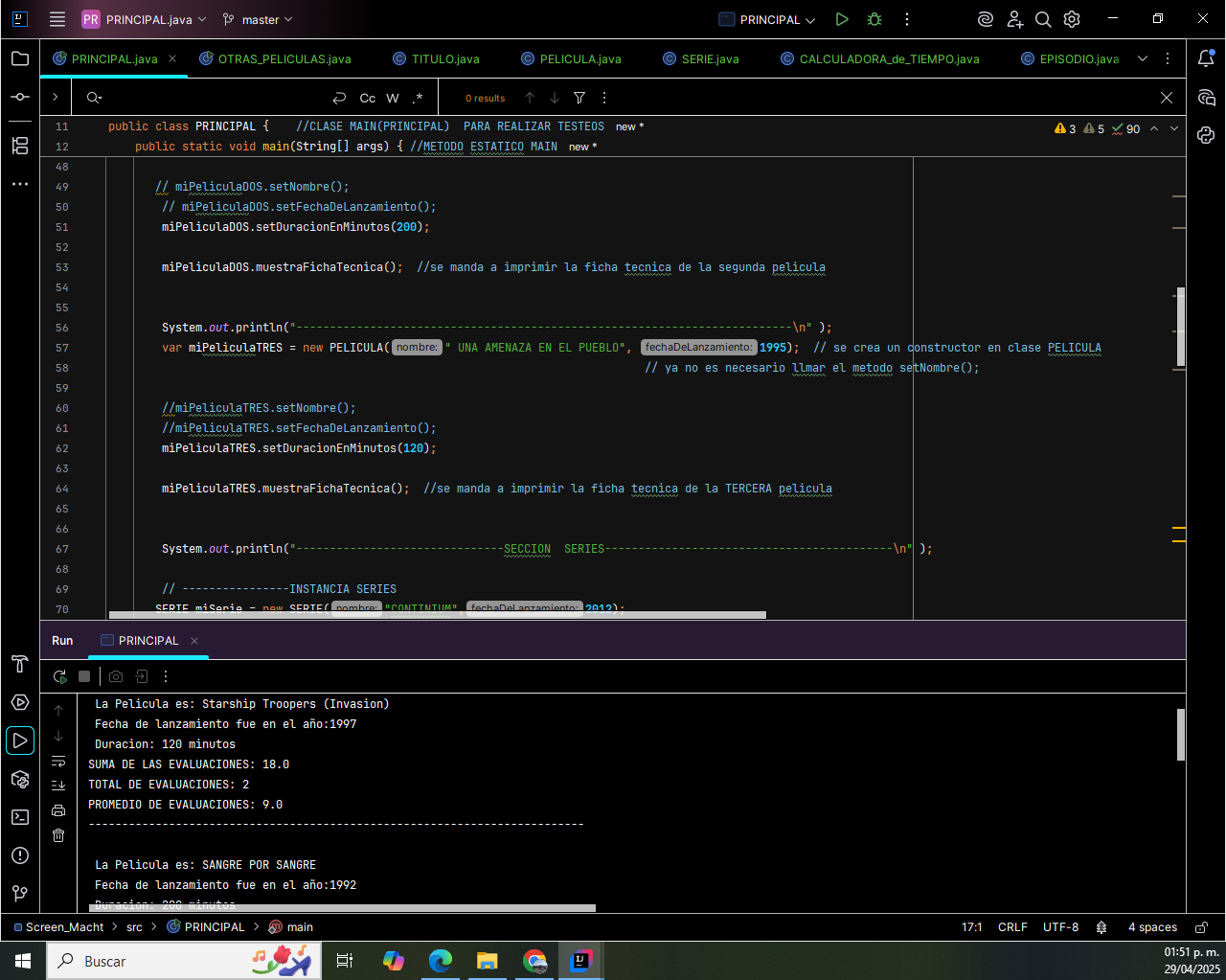
Task: Switch to PELICULA.java tab
Action: (571, 58)
